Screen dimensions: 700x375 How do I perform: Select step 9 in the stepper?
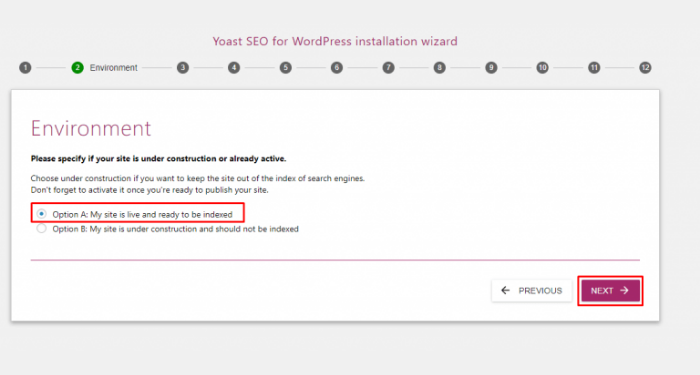[x=491, y=67]
